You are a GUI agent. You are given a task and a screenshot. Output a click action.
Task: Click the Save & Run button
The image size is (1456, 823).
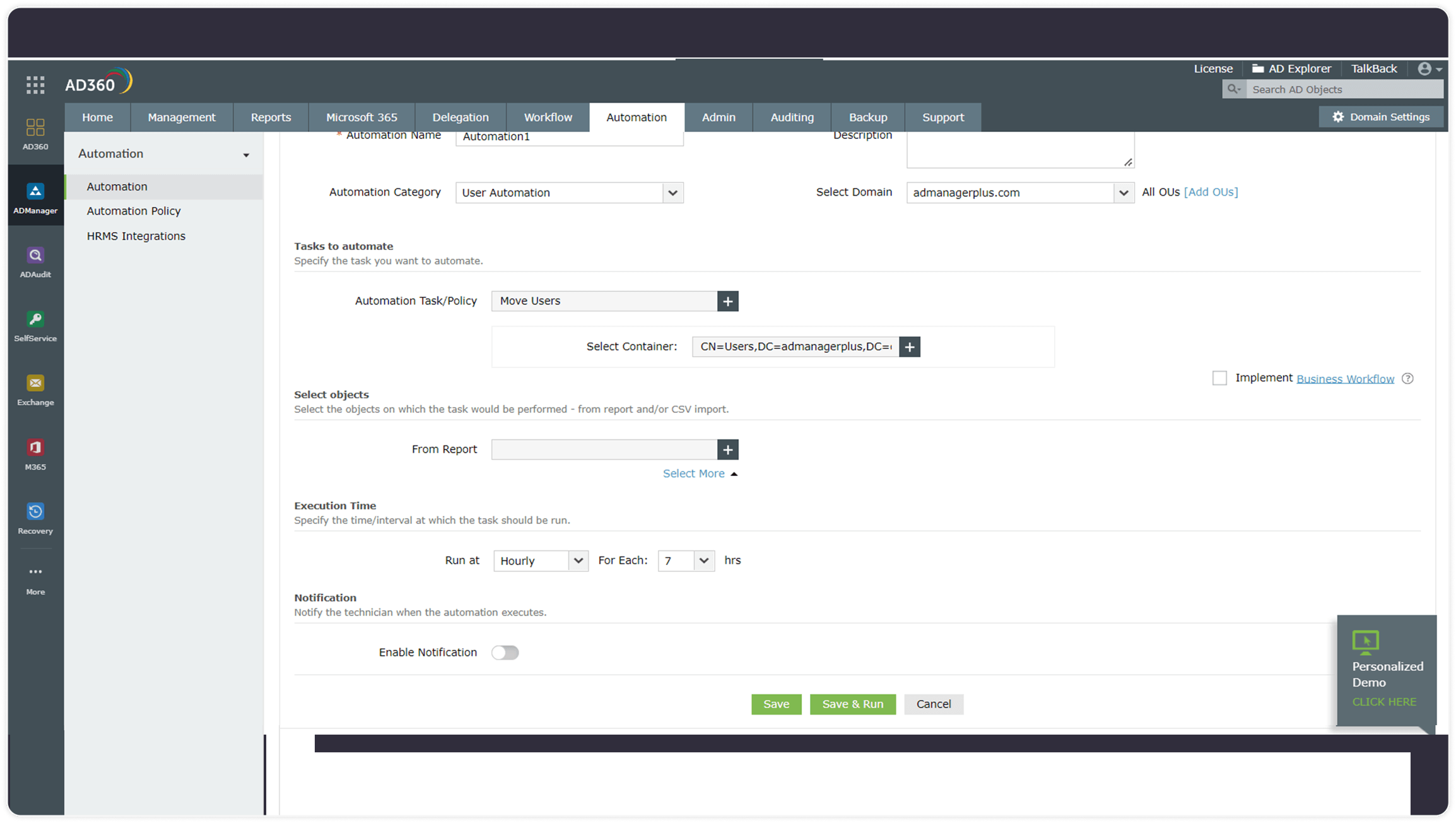tap(852, 704)
